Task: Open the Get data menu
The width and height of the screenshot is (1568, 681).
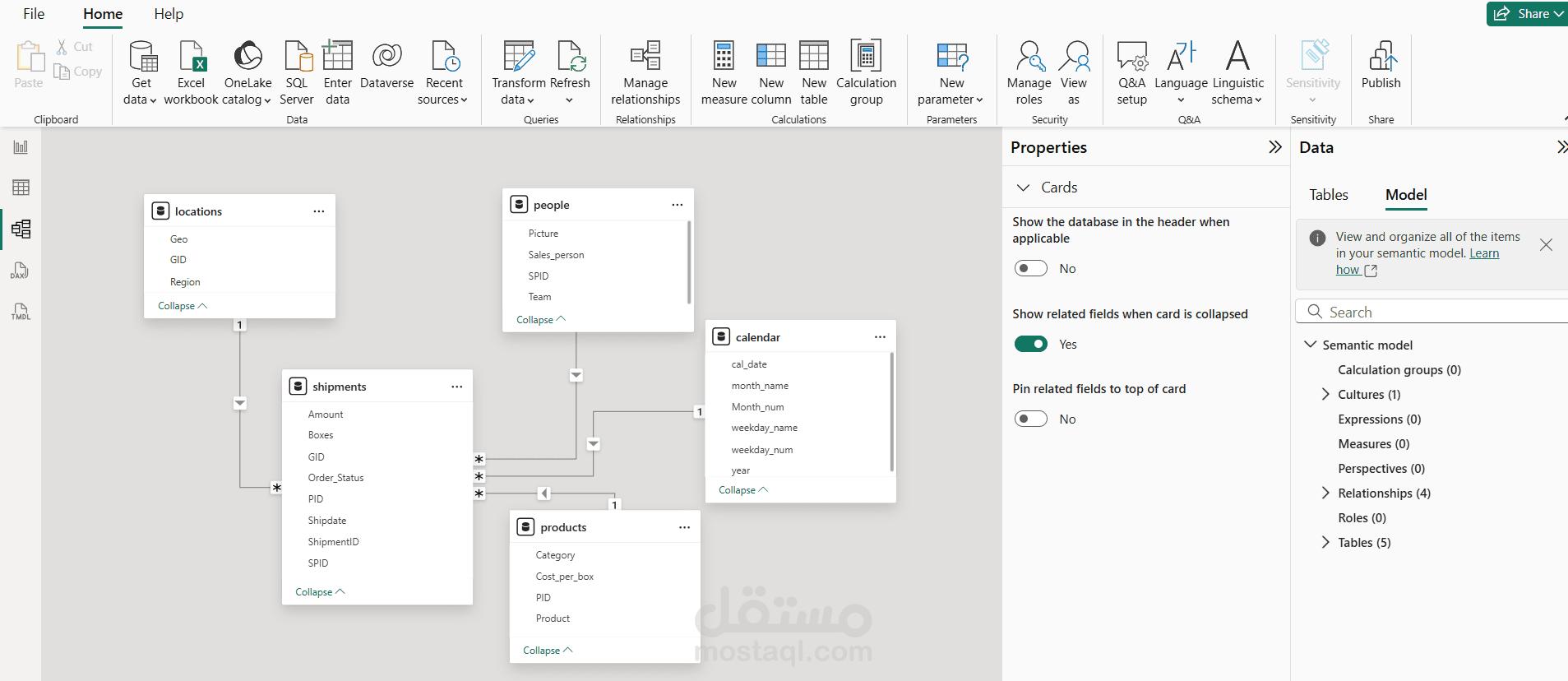Action: [141, 73]
